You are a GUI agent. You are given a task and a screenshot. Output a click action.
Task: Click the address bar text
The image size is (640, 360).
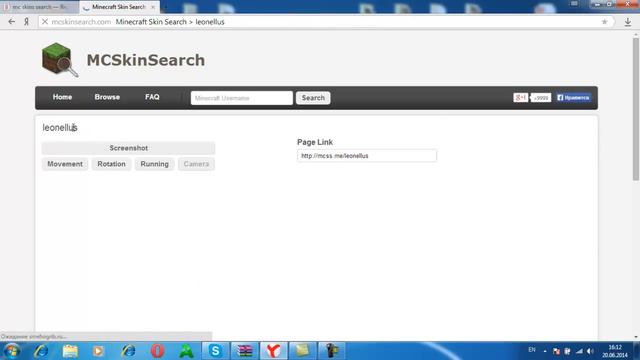point(170,22)
